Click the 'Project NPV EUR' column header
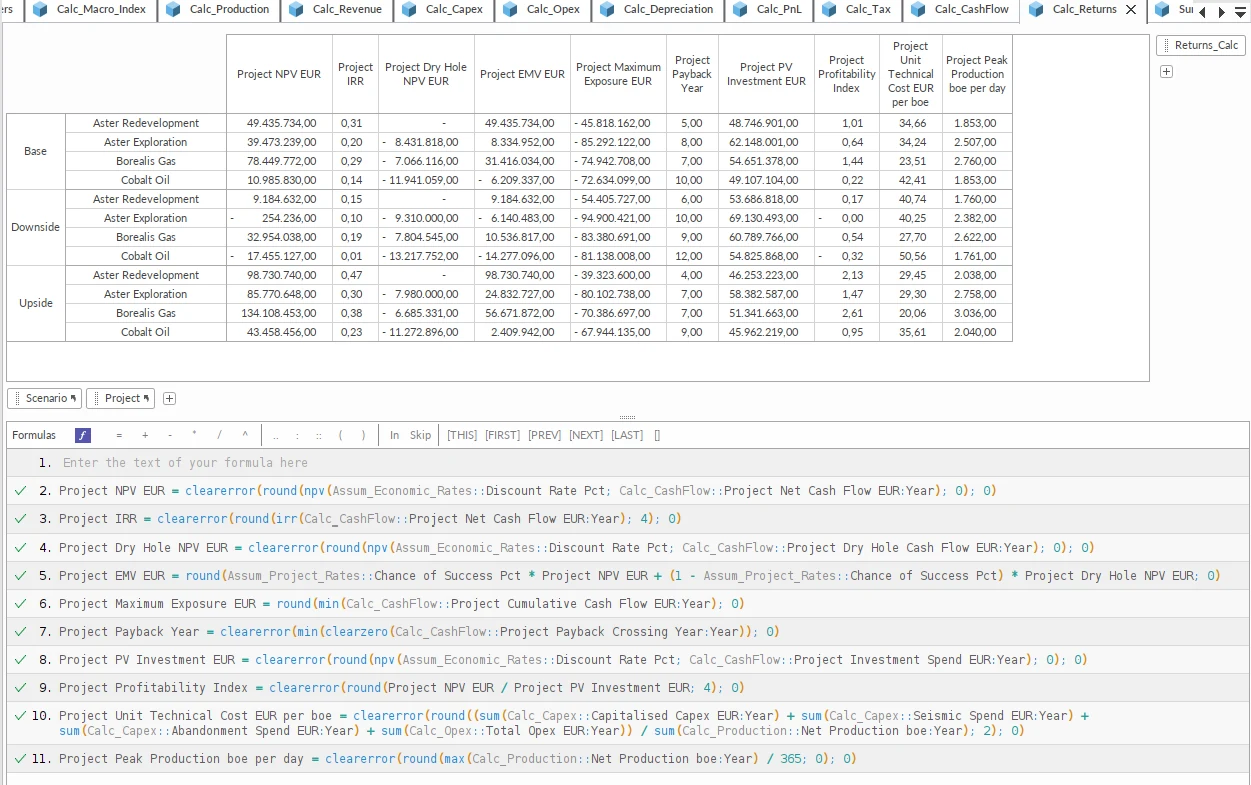This screenshot has height=785, width=1251. point(279,74)
